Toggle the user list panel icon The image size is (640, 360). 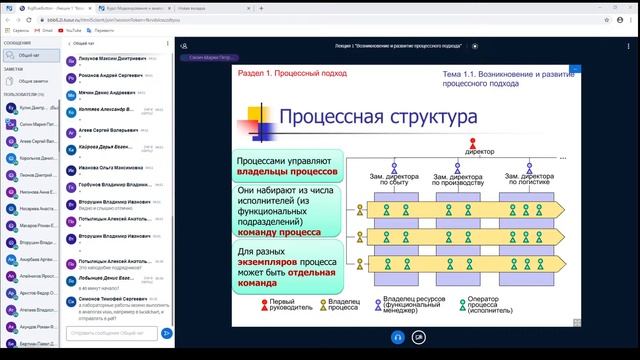pos(184,46)
